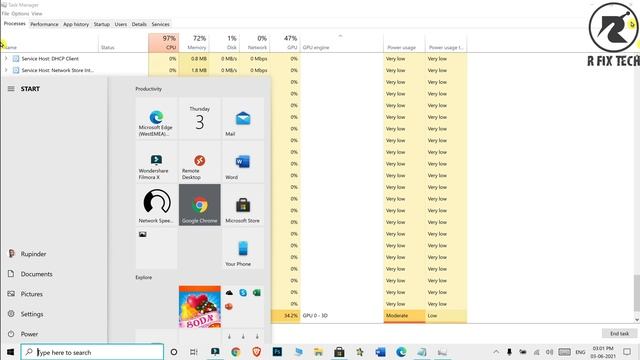Open Documents from Start sidebar
Image resolution: width=640 pixels, height=360 pixels.
[53, 274]
